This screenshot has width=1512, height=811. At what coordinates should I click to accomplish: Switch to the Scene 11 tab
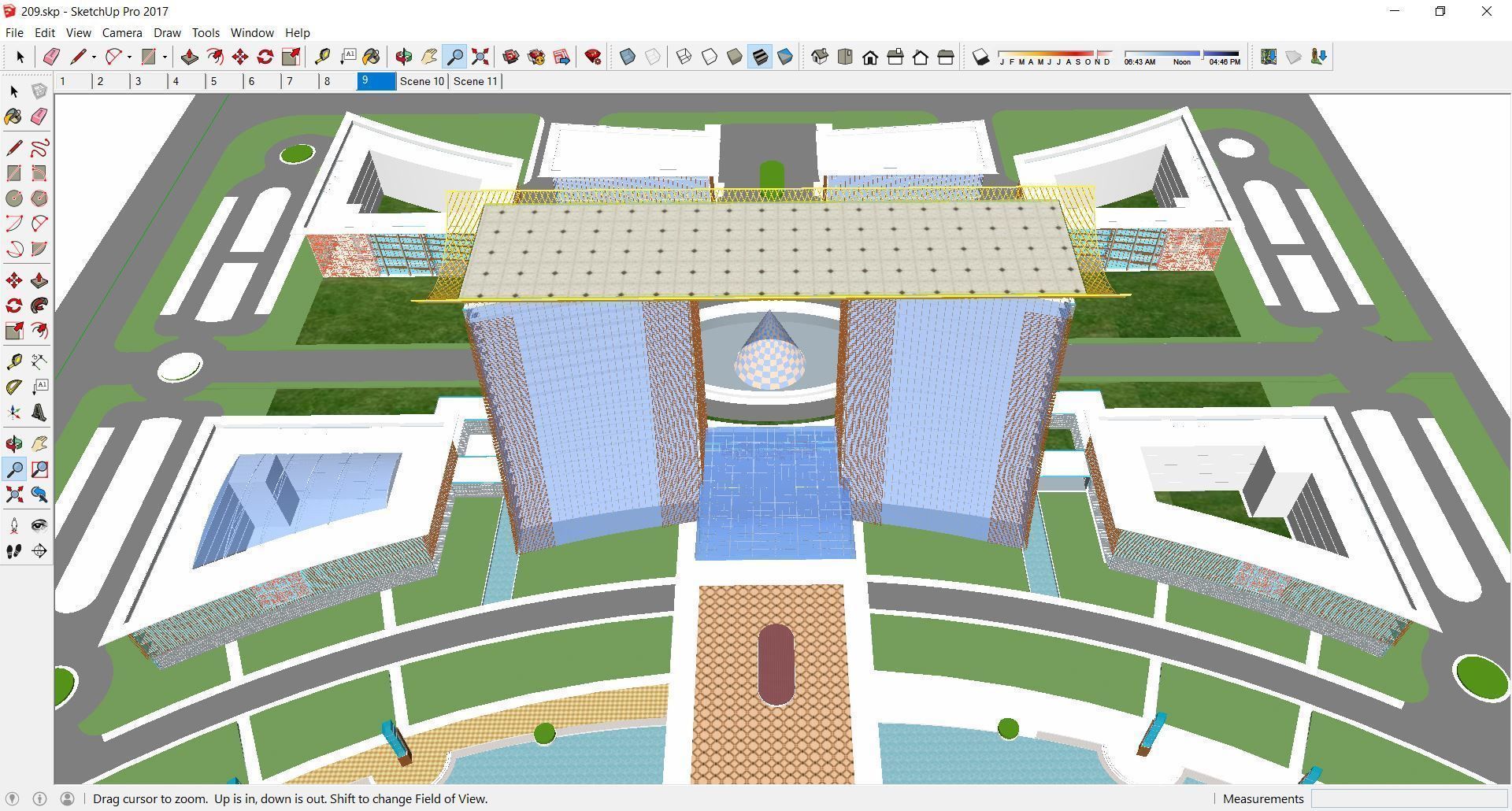(476, 81)
